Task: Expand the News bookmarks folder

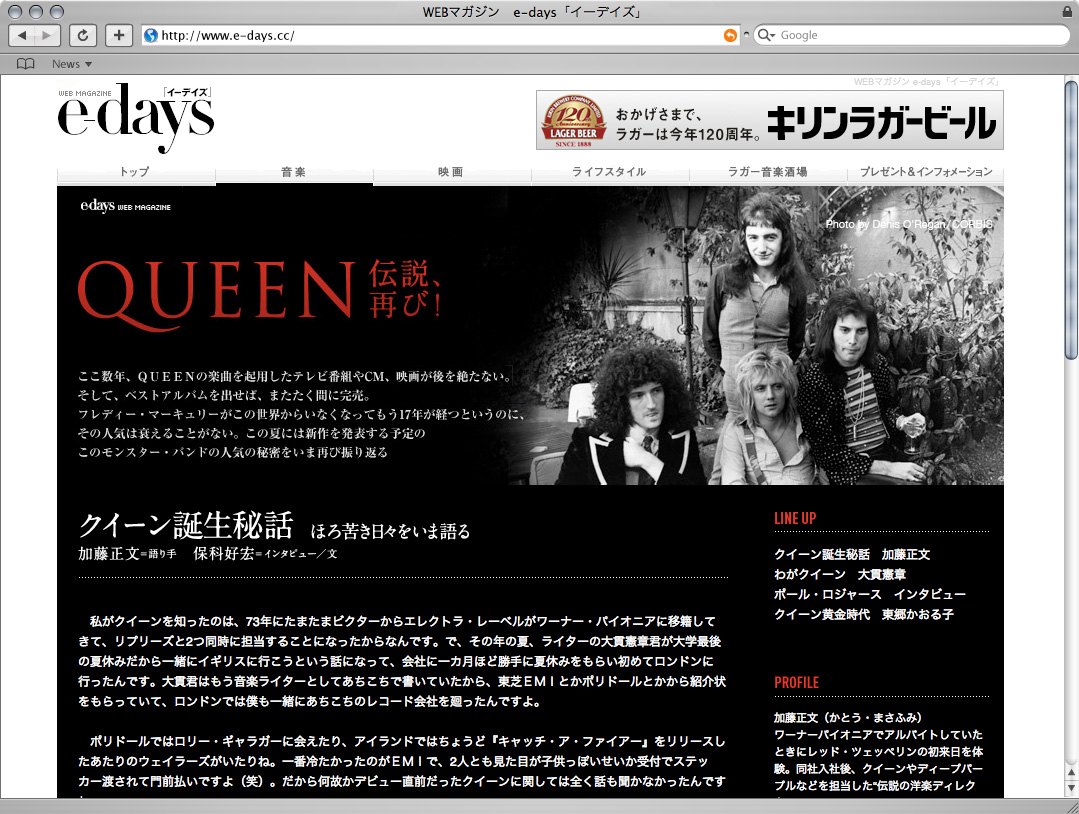Action: 71,64
